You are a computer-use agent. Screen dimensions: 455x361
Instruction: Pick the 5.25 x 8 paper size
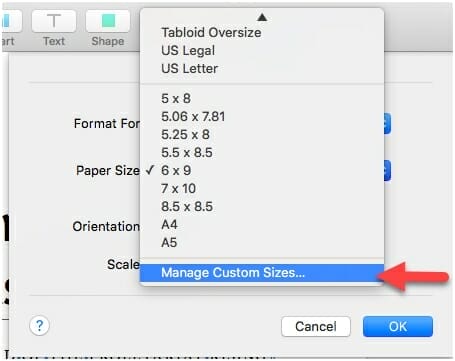[x=262, y=134]
